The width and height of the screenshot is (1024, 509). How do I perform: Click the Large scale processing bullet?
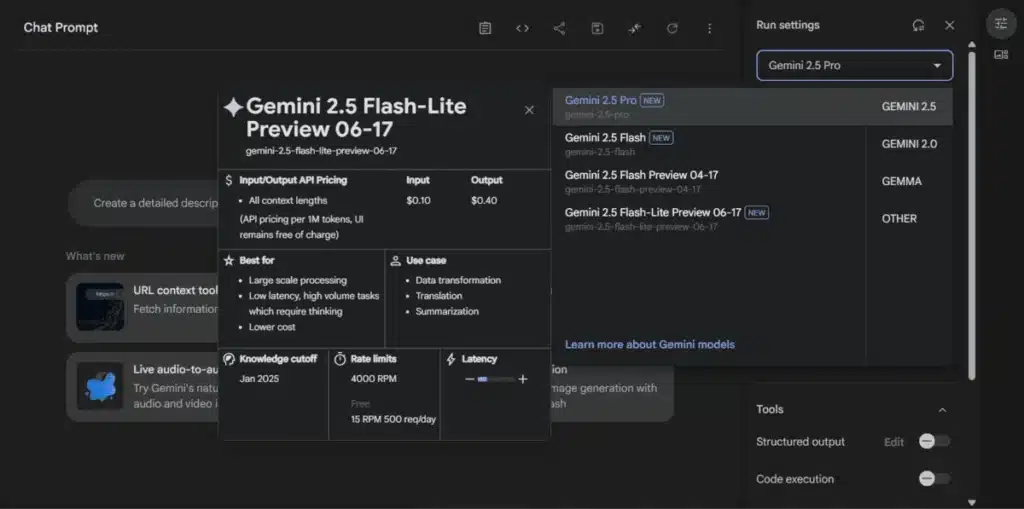(298, 280)
